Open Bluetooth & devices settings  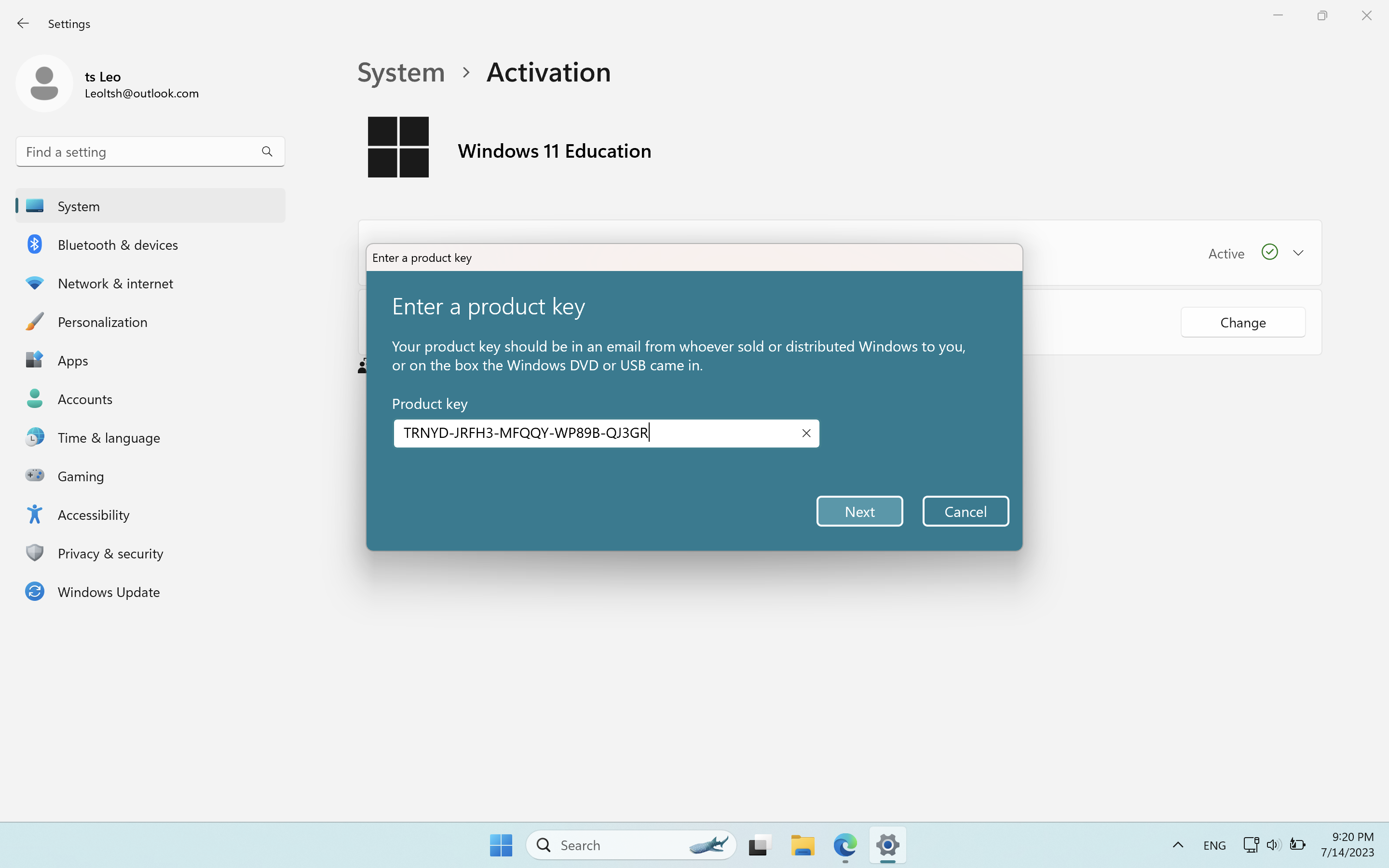pos(118,245)
